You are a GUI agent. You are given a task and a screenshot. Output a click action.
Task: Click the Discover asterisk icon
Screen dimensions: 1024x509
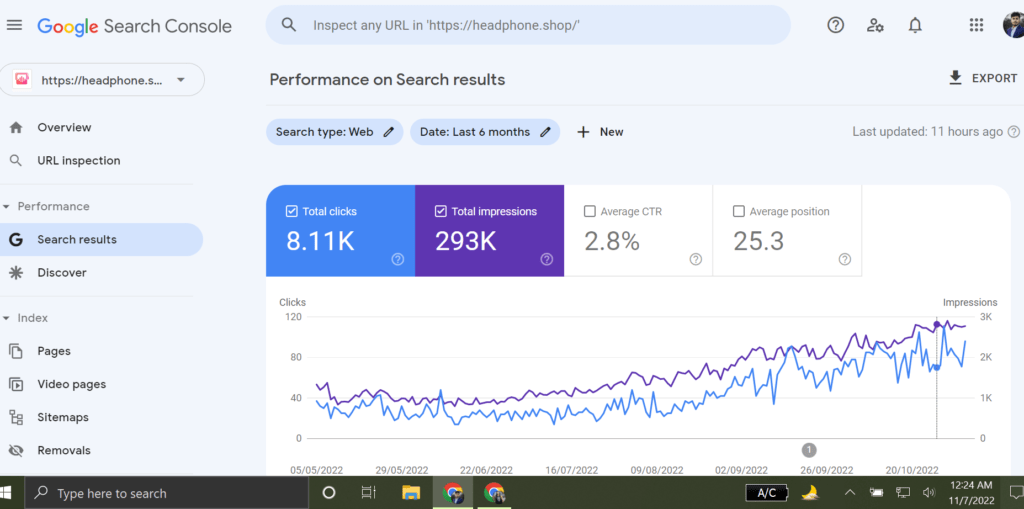[16, 272]
